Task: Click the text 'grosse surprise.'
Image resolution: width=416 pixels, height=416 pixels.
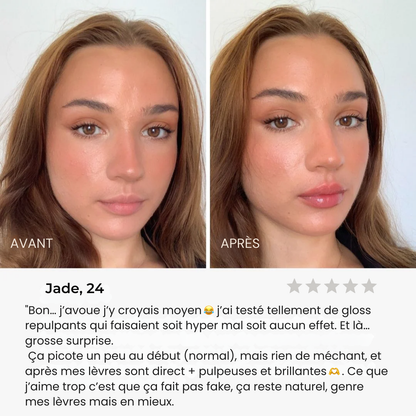Action: (69, 341)
